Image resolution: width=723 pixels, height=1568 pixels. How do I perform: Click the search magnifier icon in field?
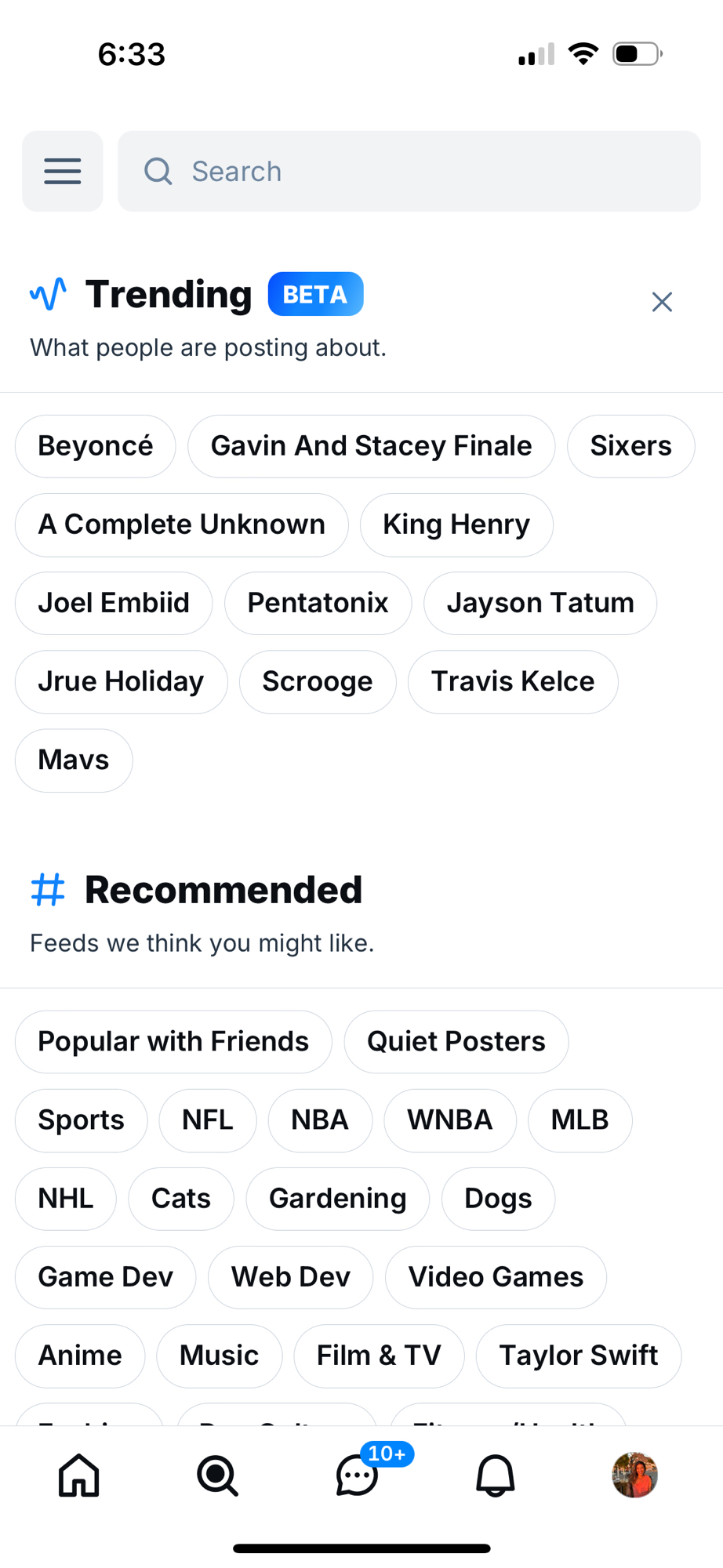pyautogui.click(x=158, y=171)
